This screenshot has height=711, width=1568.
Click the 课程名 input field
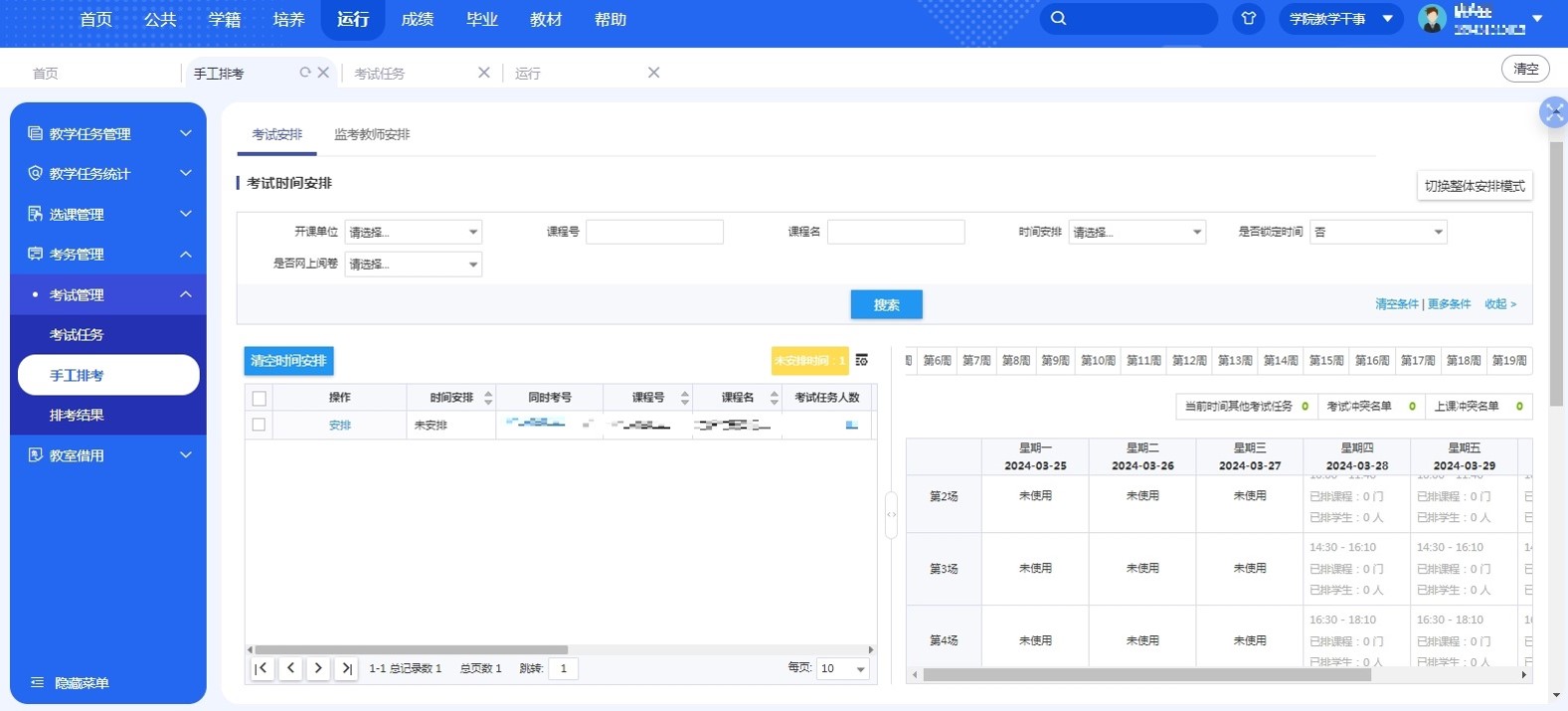pos(896,232)
